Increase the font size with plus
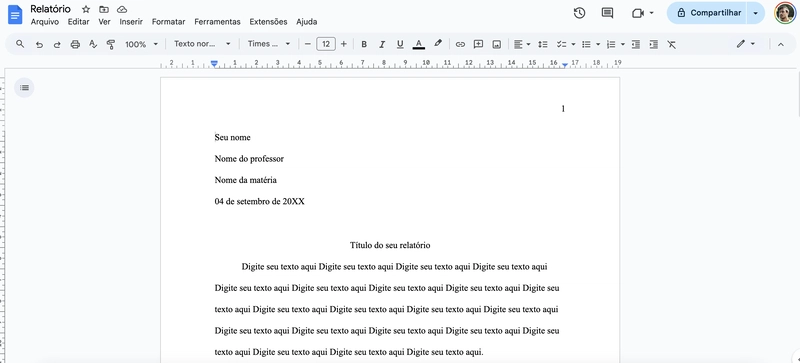 pos(343,44)
